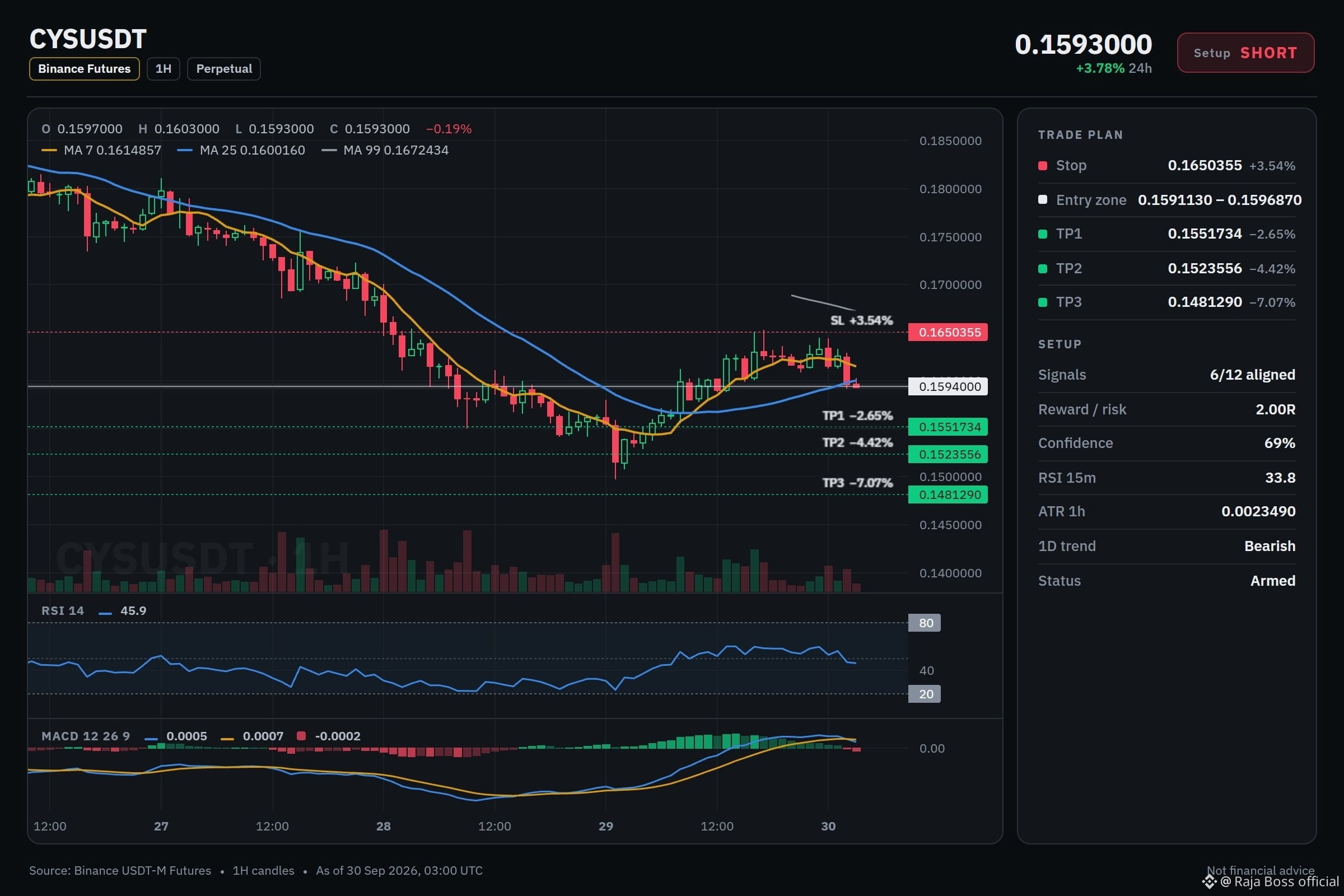The width and height of the screenshot is (1344, 896).
Task: Select the Perpetual contract chip
Action: [224, 68]
